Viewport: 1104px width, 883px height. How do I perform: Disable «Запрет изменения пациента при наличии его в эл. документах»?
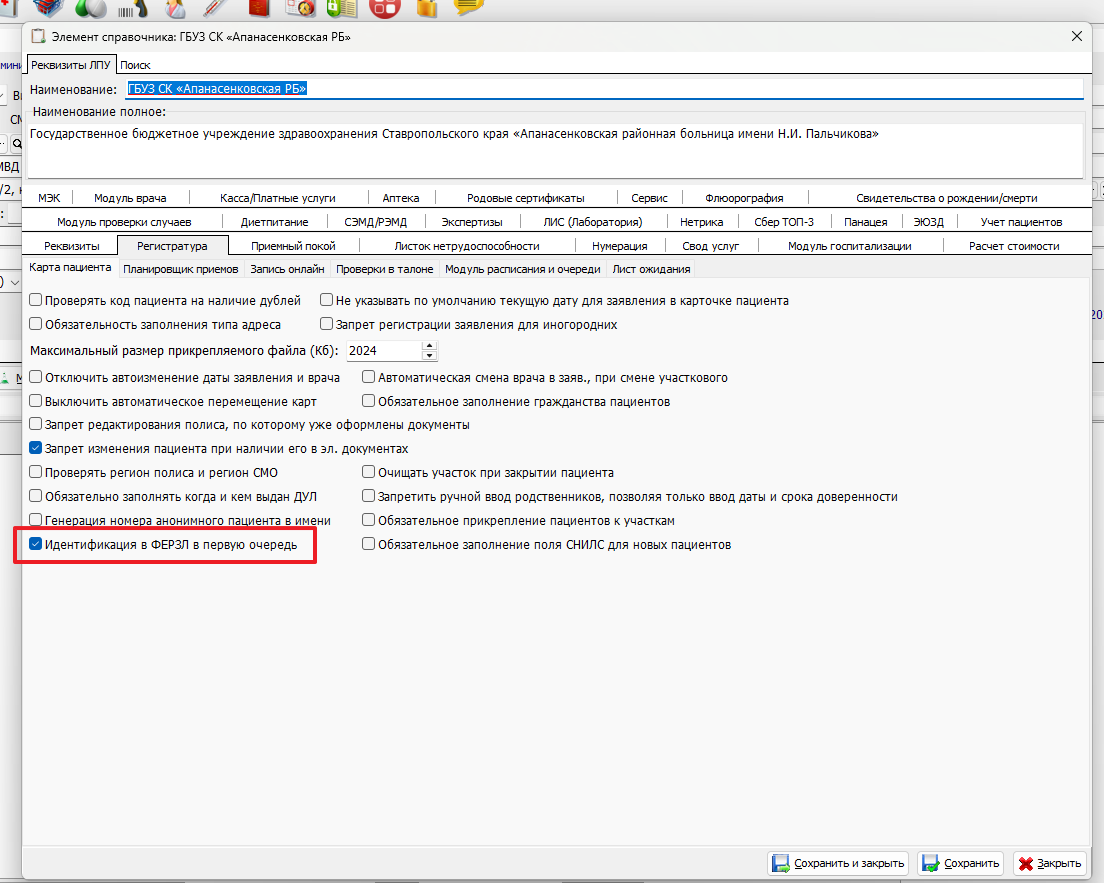click(x=35, y=448)
